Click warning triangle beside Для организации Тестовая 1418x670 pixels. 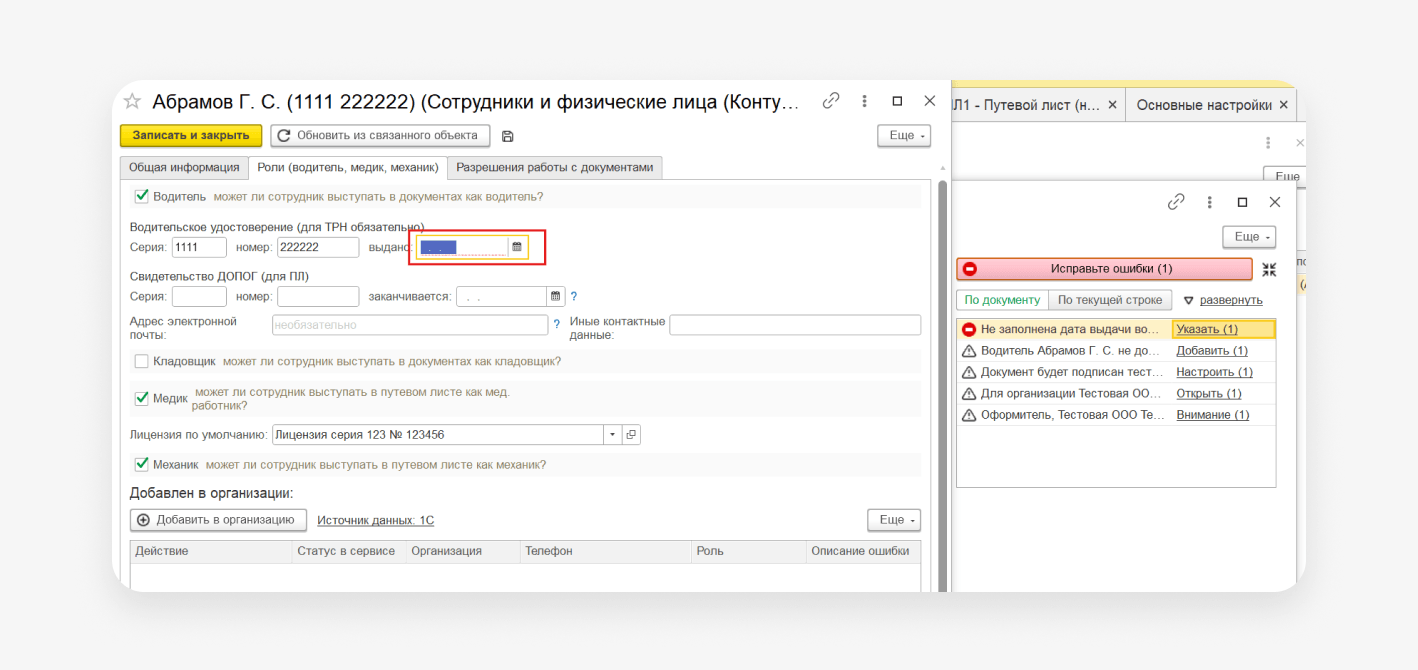pos(968,394)
